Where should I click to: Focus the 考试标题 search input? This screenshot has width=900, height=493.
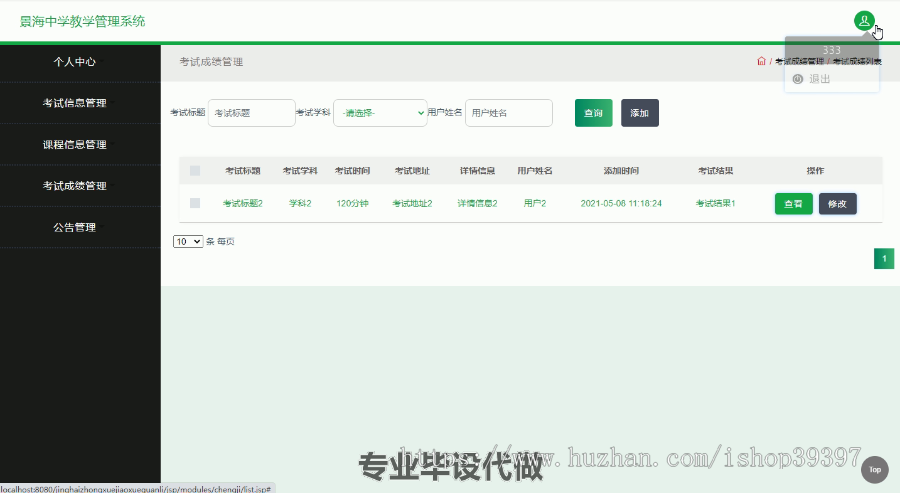pos(251,113)
